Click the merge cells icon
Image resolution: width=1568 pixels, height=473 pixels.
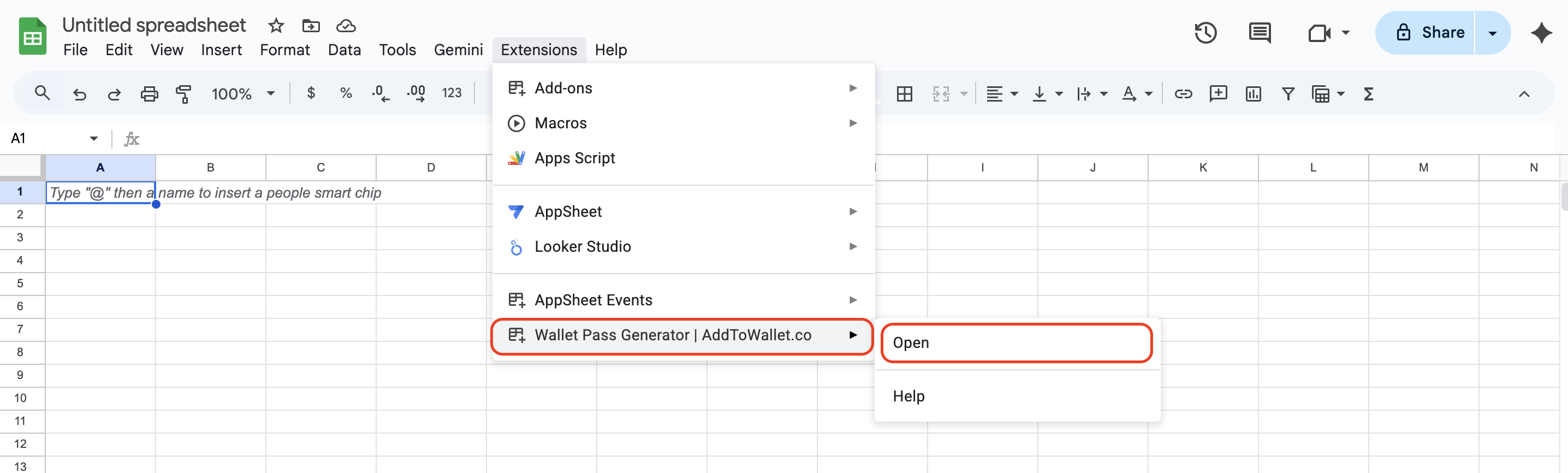pyautogui.click(x=941, y=94)
